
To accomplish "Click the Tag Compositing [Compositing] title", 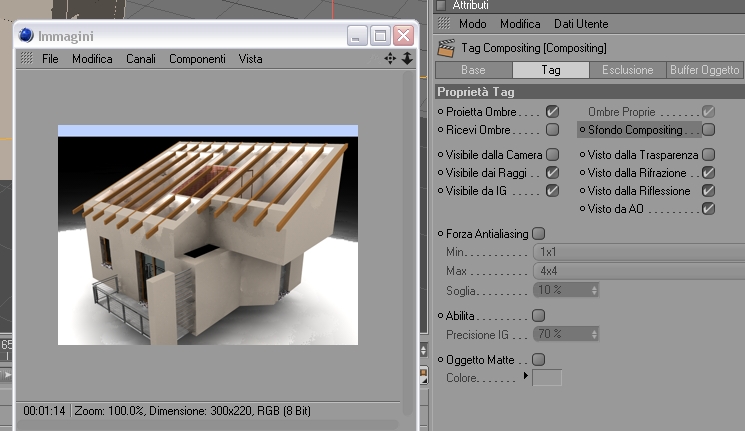I will coord(534,48).
